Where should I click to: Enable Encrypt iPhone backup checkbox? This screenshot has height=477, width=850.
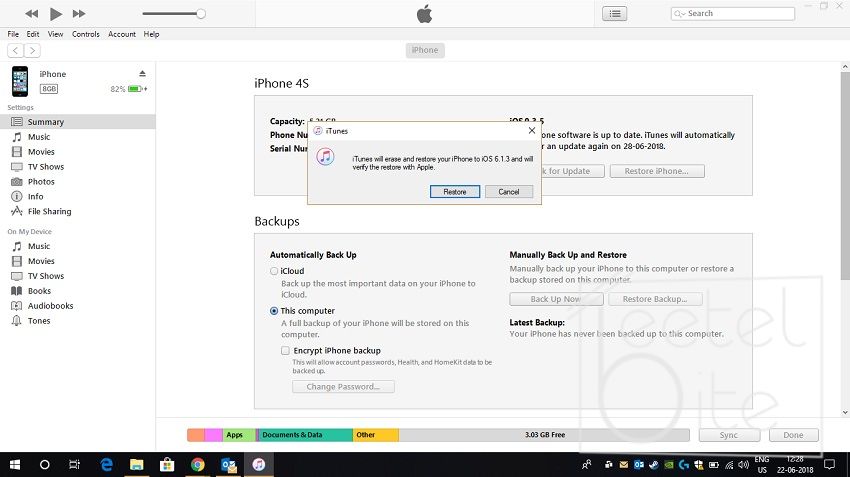(285, 351)
